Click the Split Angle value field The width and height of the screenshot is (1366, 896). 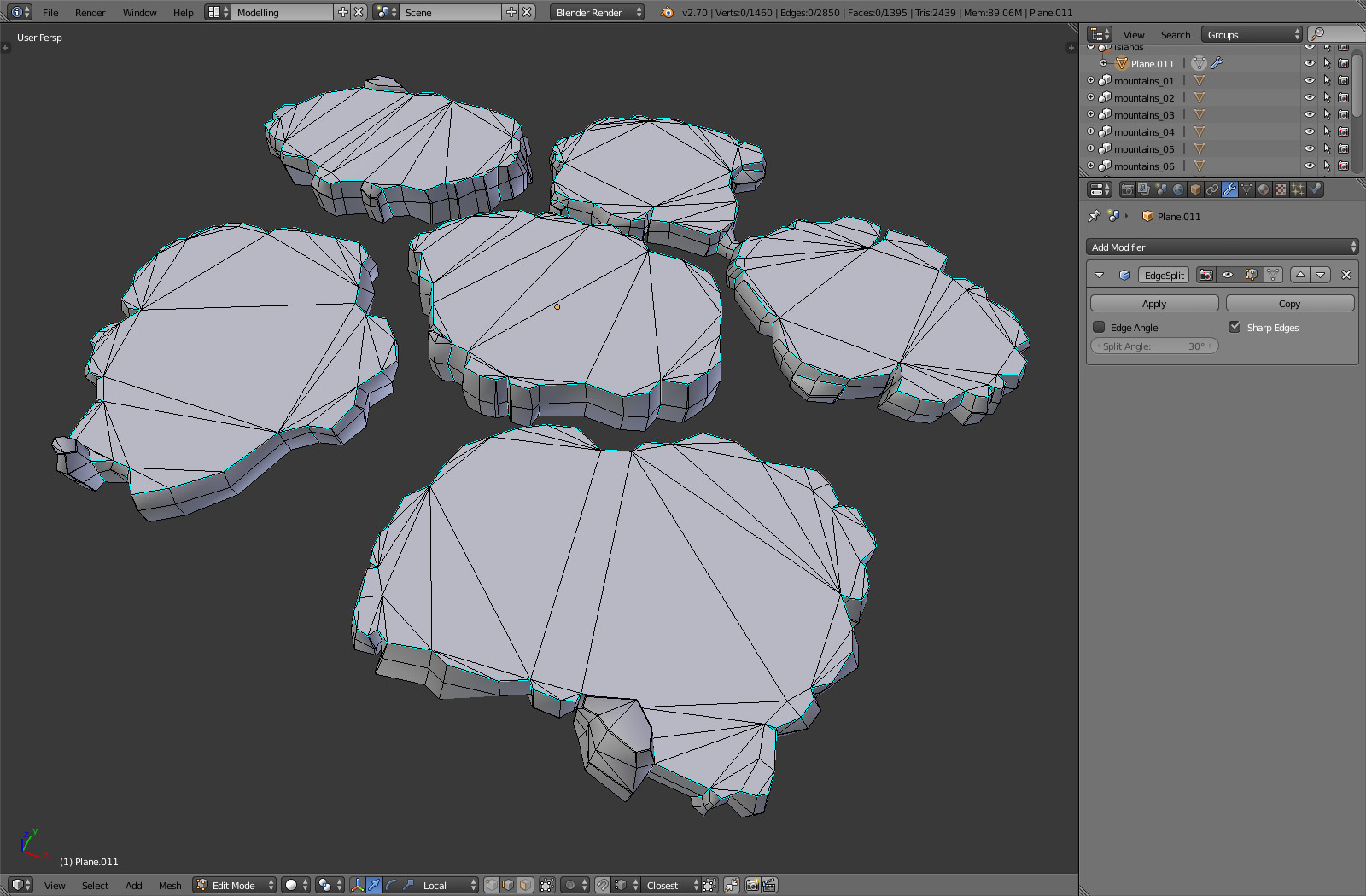pyautogui.click(x=1153, y=346)
